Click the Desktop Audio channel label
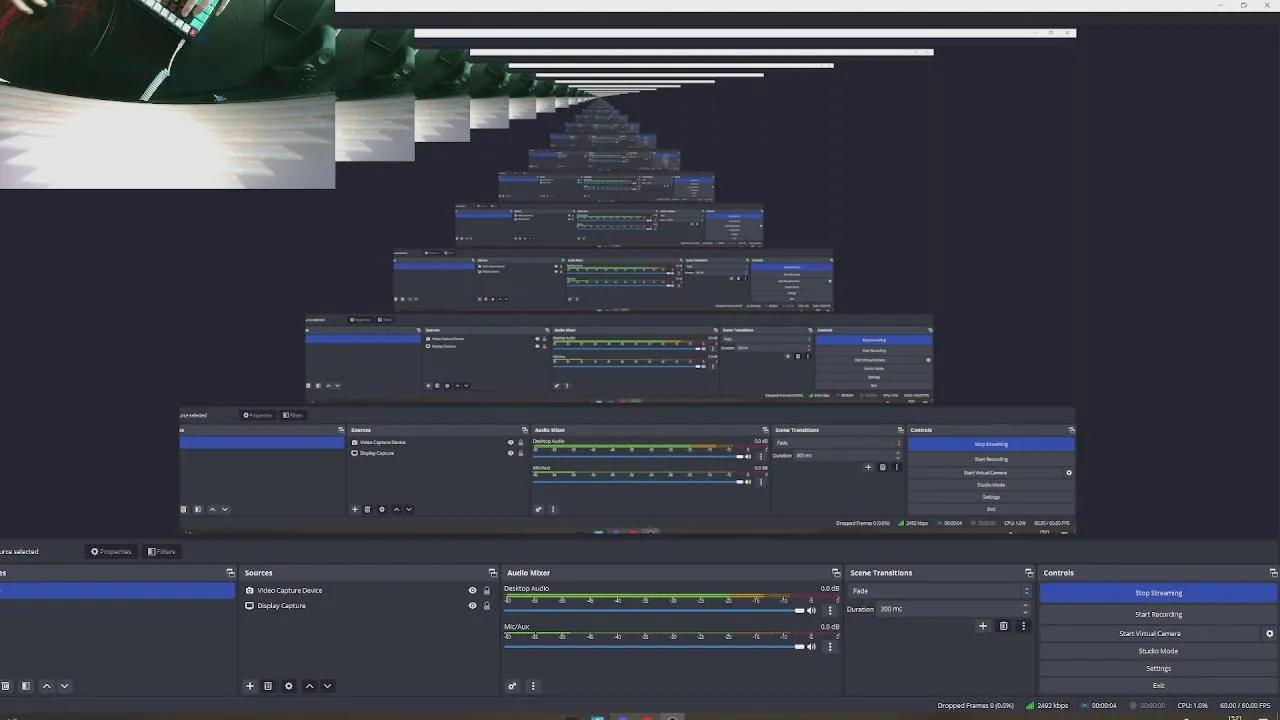This screenshot has width=1280, height=720. [x=527, y=588]
